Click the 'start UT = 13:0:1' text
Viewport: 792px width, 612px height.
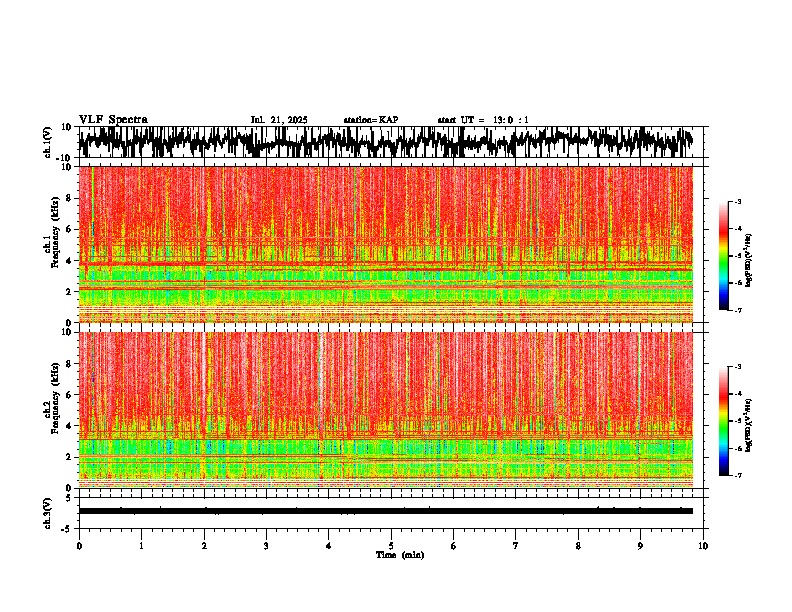(x=483, y=120)
